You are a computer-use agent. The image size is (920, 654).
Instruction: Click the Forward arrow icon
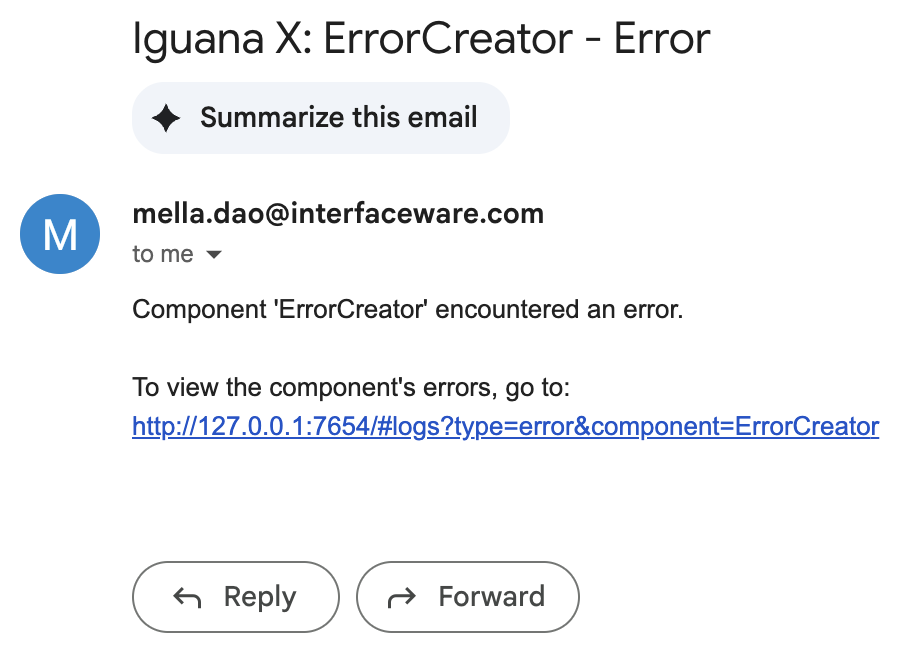(401, 598)
